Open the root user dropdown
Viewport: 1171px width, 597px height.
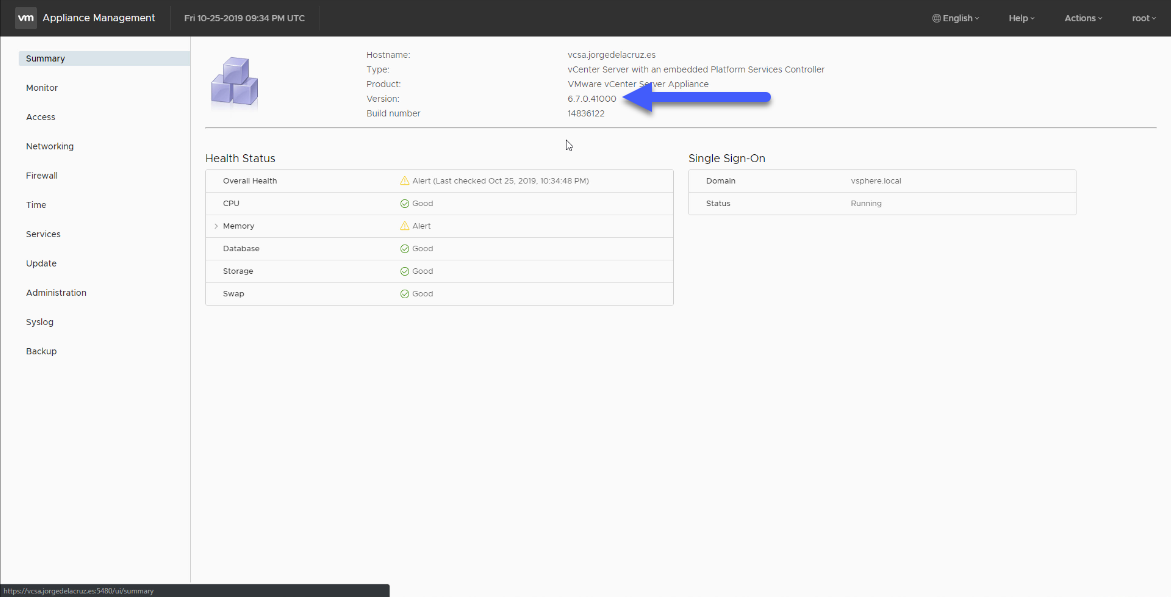point(1144,18)
